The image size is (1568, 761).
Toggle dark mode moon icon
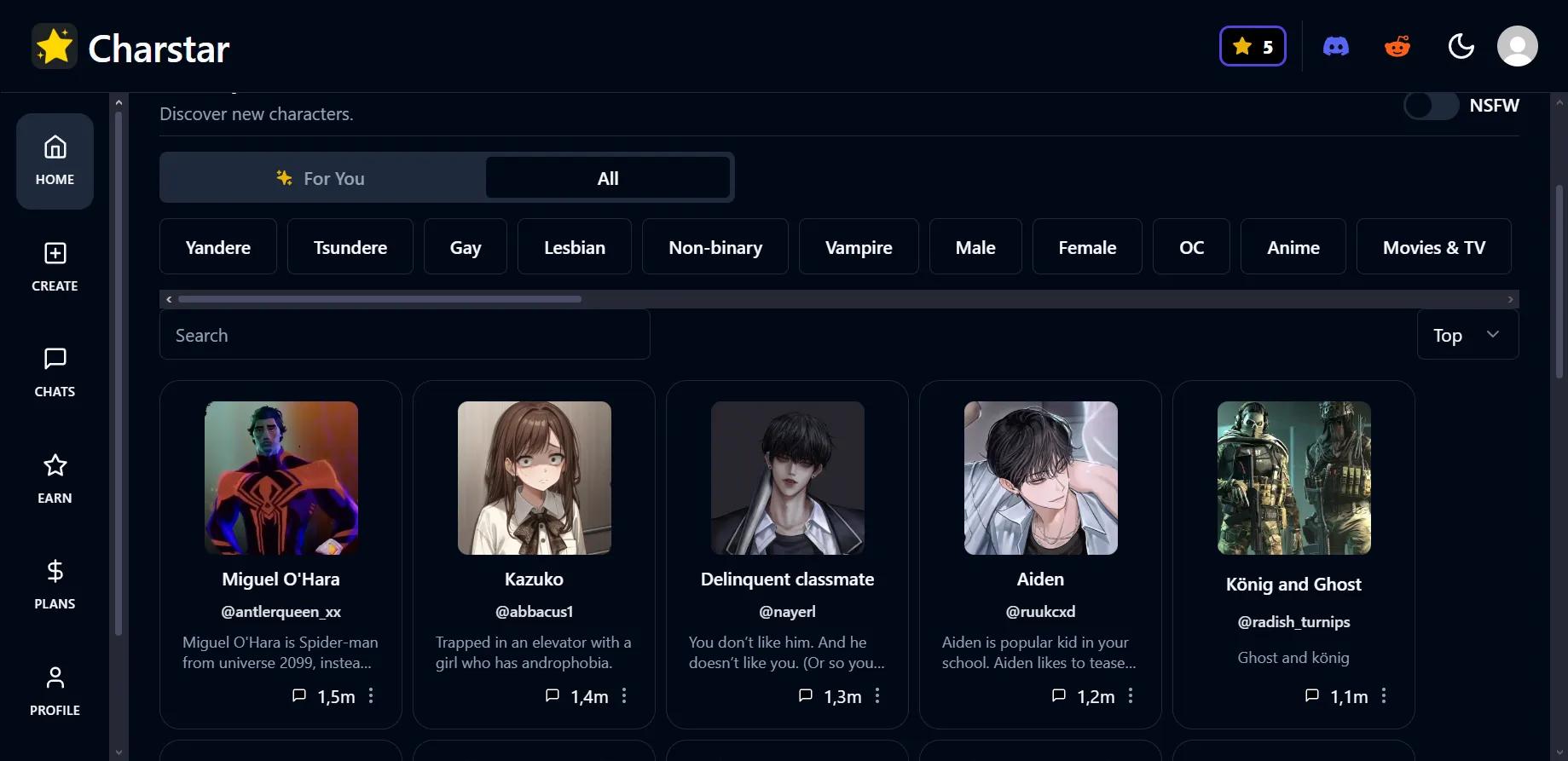click(x=1461, y=46)
